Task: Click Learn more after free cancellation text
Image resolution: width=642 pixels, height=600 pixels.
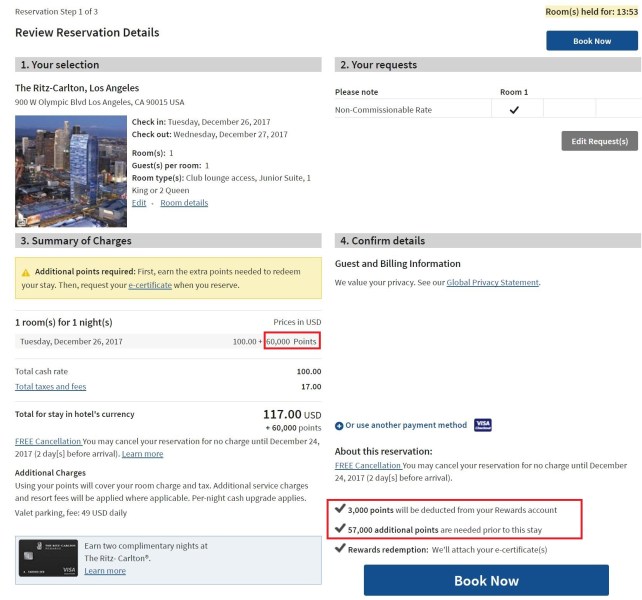Action: pos(142,454)
